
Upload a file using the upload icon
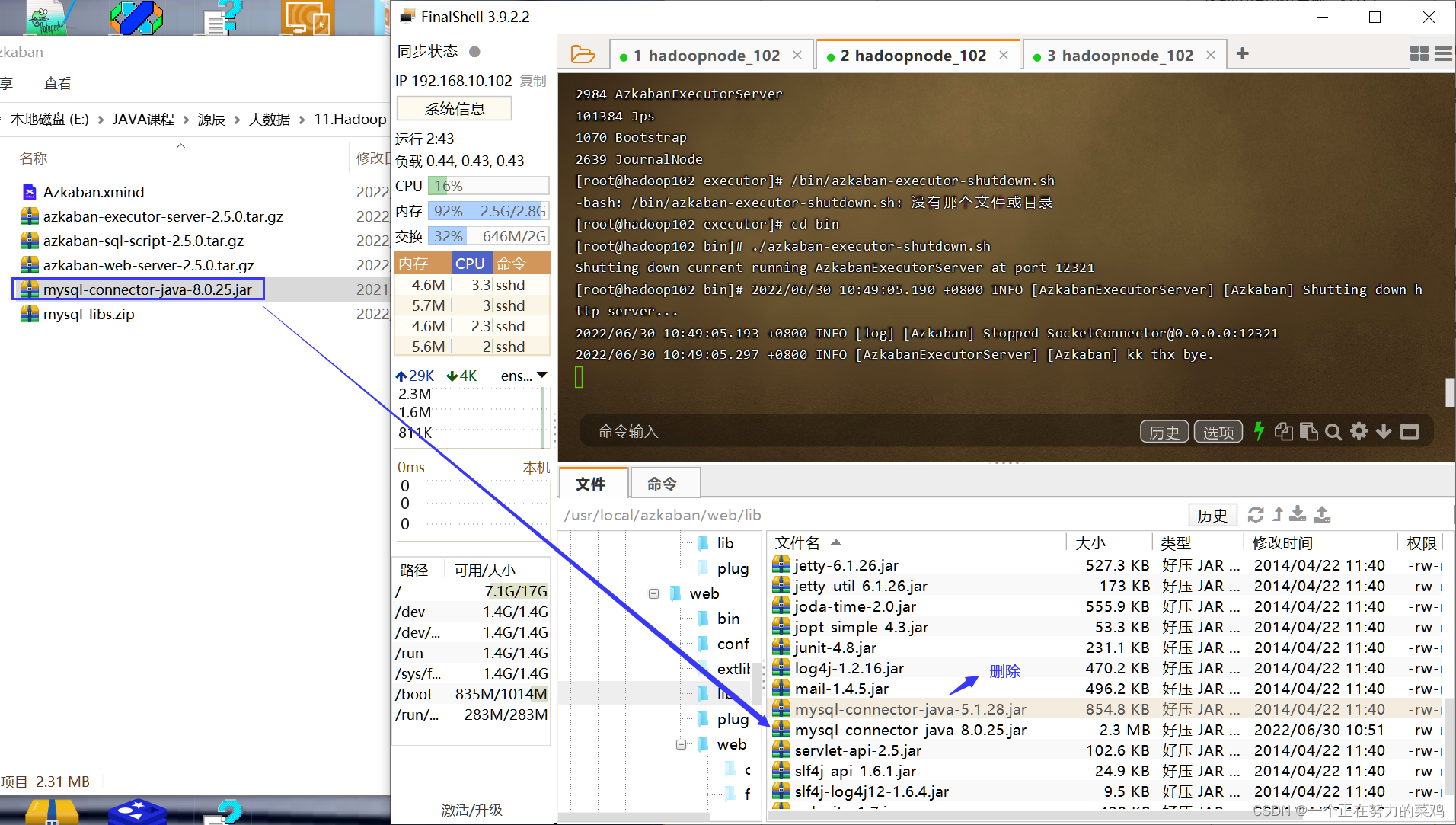1321,515
